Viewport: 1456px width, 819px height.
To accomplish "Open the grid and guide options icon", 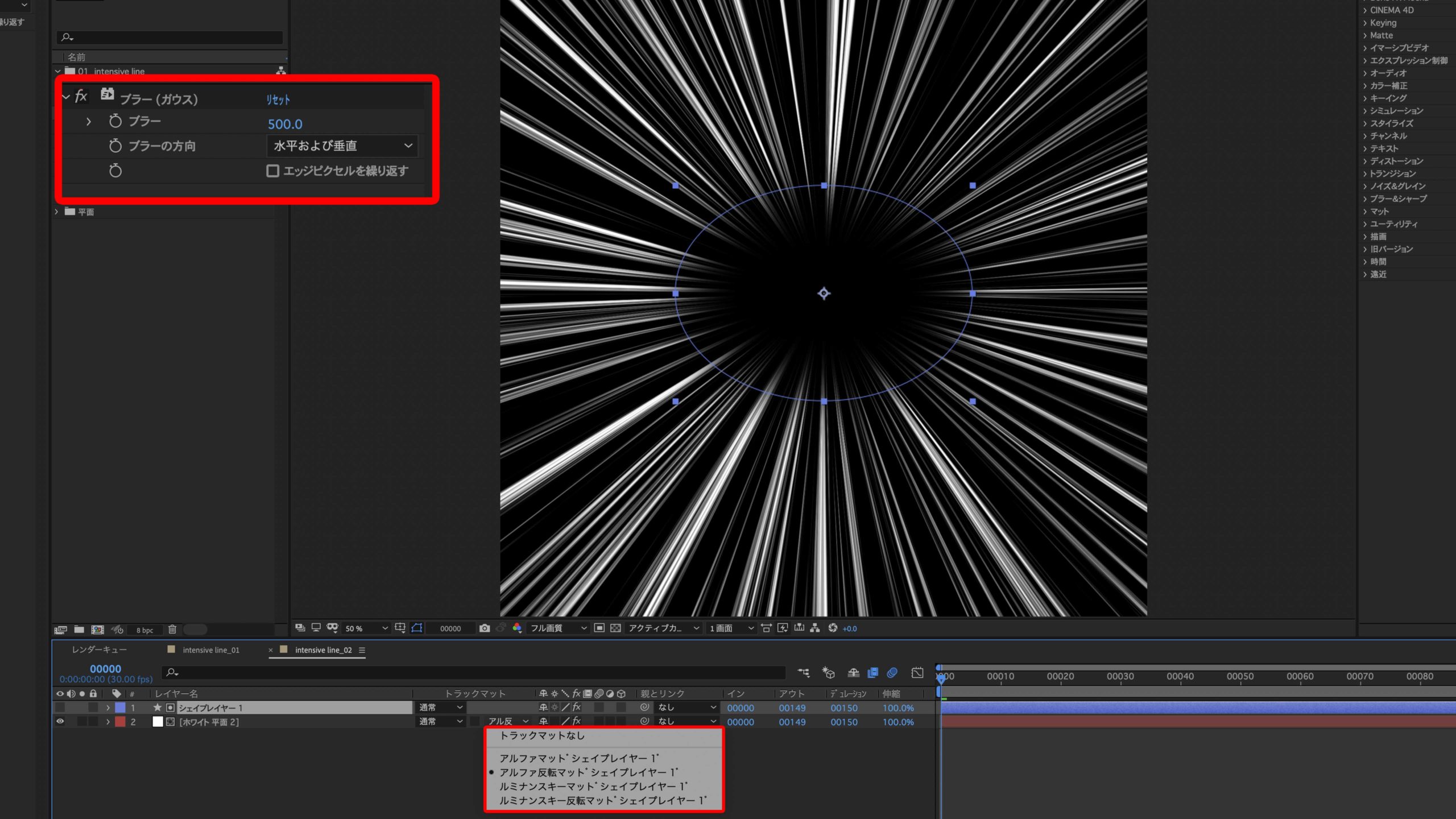I will (400, 627).
